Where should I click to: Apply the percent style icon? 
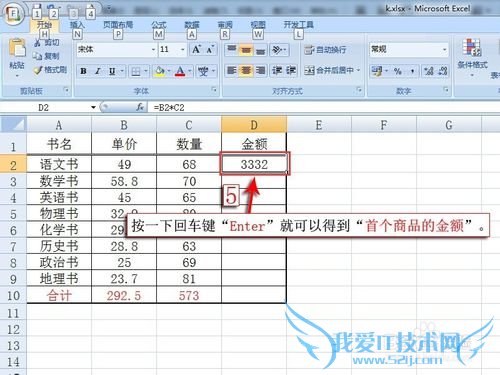tap(397, 71)
